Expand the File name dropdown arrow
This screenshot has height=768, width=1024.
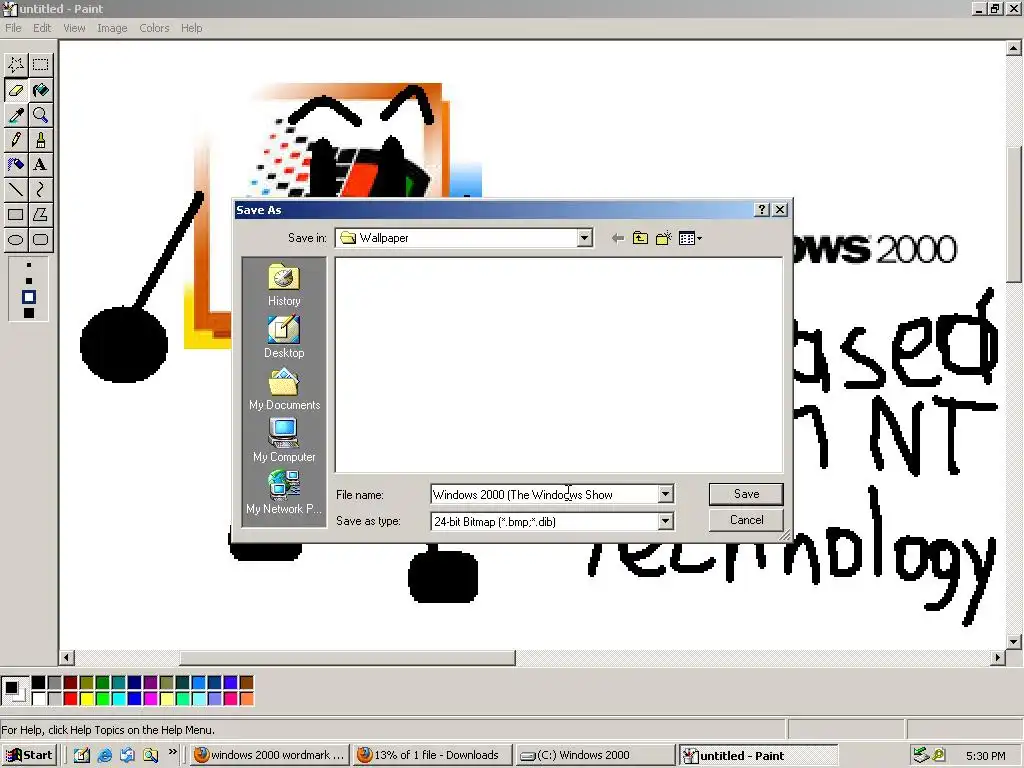(x=665, y=494)
